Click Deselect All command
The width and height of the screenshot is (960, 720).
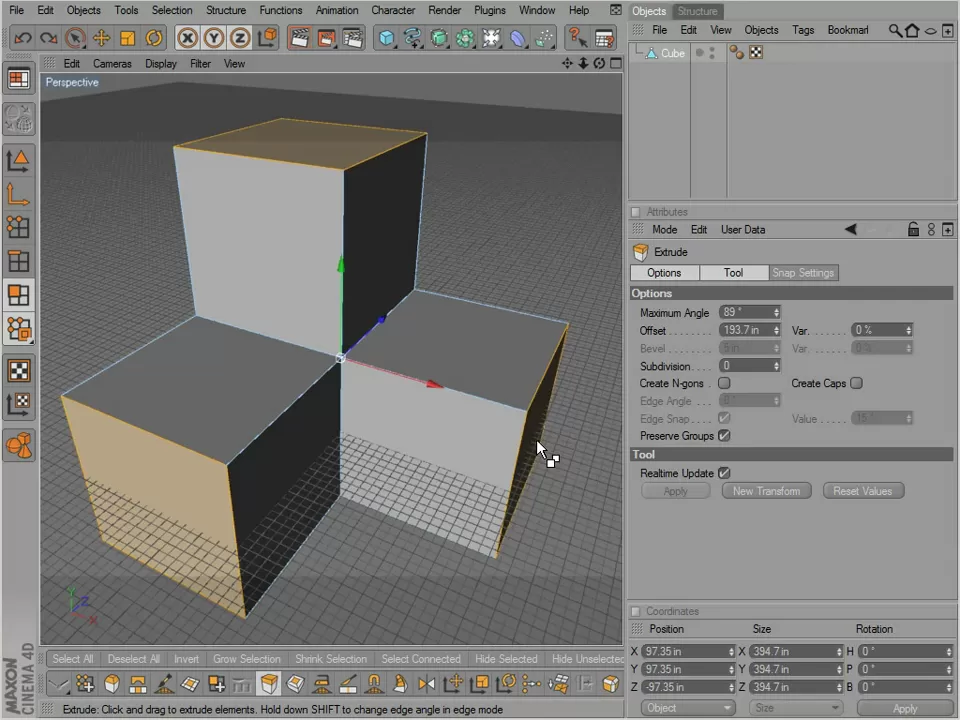coord(133,659)
